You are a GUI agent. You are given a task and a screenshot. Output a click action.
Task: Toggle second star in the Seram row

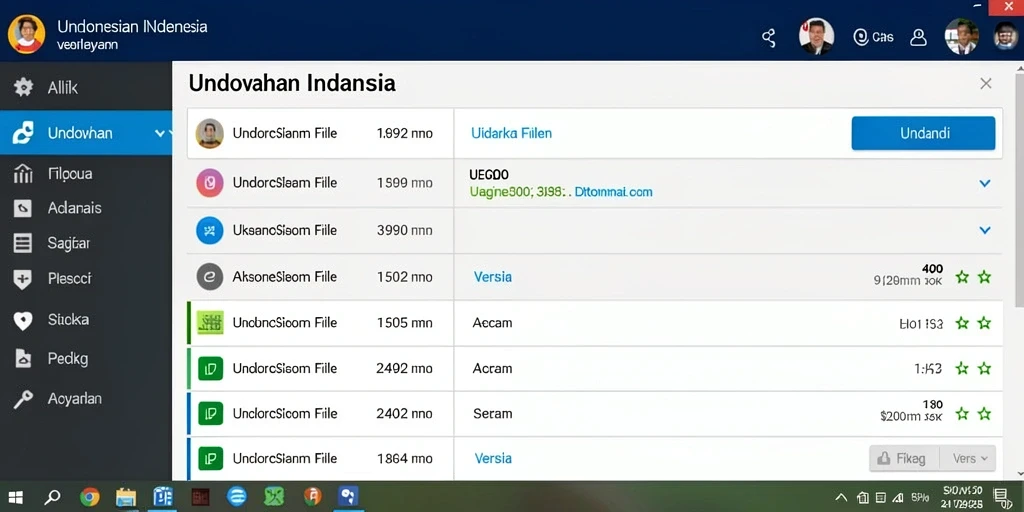click(984, 413)
